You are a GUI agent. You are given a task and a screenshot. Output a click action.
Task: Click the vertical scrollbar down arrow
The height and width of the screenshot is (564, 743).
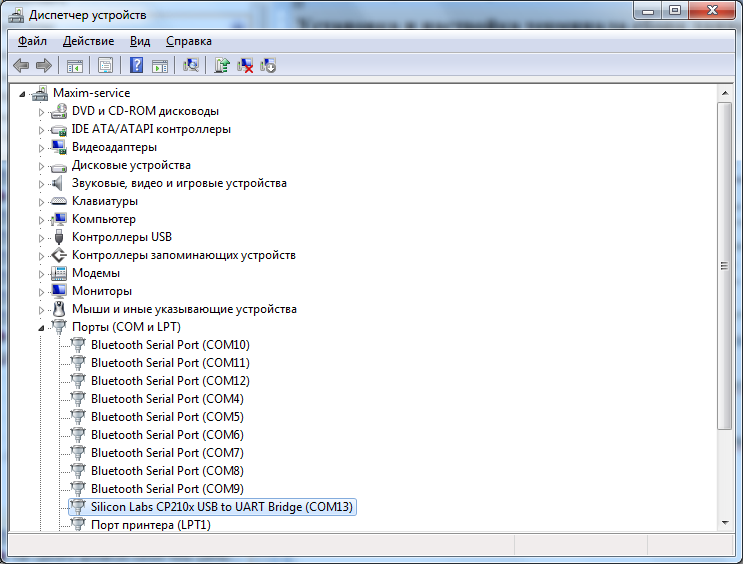click(x=725, y=522)
